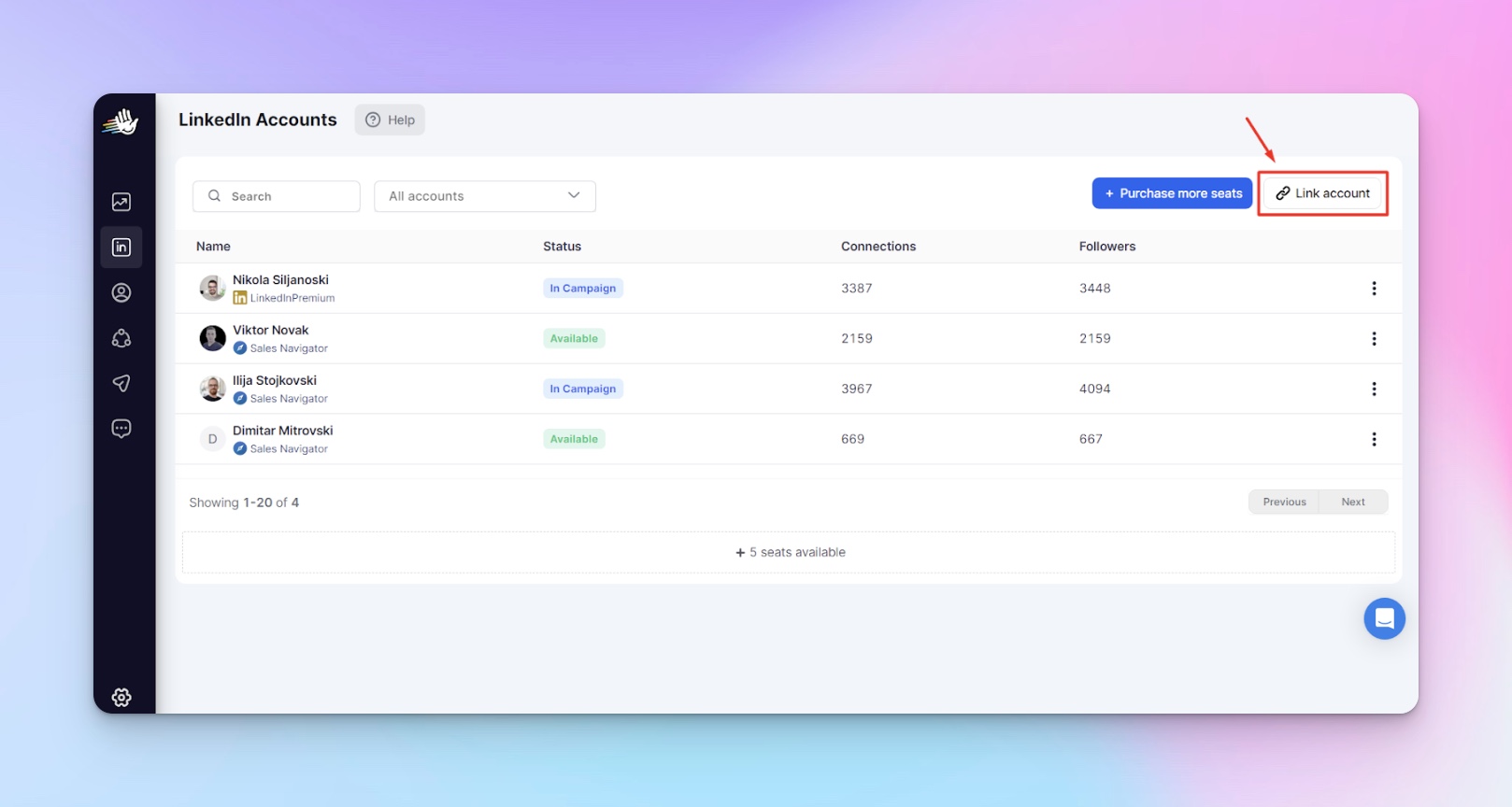Click Sales Navigator label under Ilija Stojkovski

tap(289, 399)
